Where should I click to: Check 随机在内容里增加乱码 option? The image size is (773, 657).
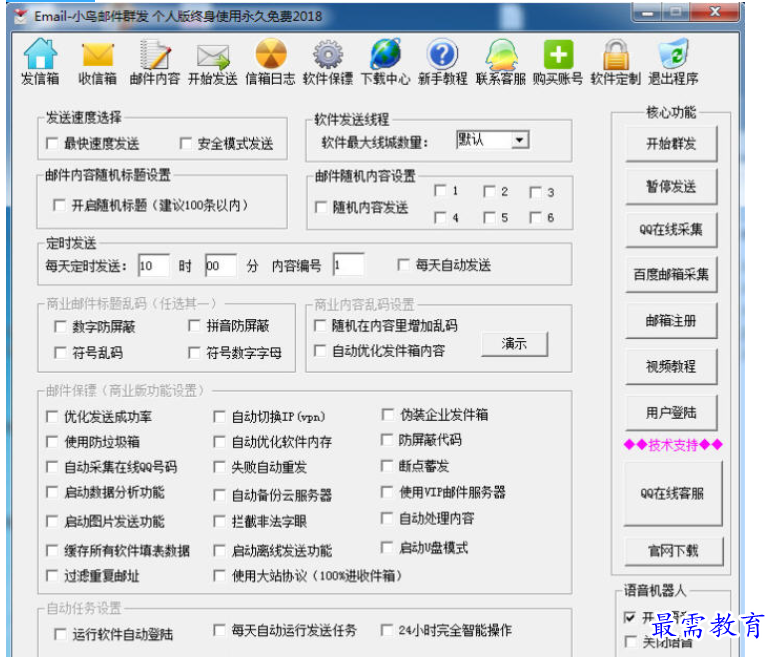pos(320,325)
